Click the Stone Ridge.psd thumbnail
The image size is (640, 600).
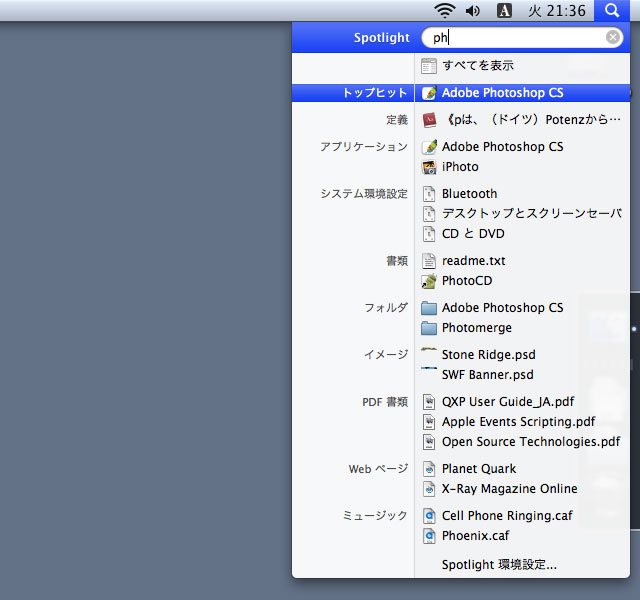pyautogui.click(x=429, y=349)
